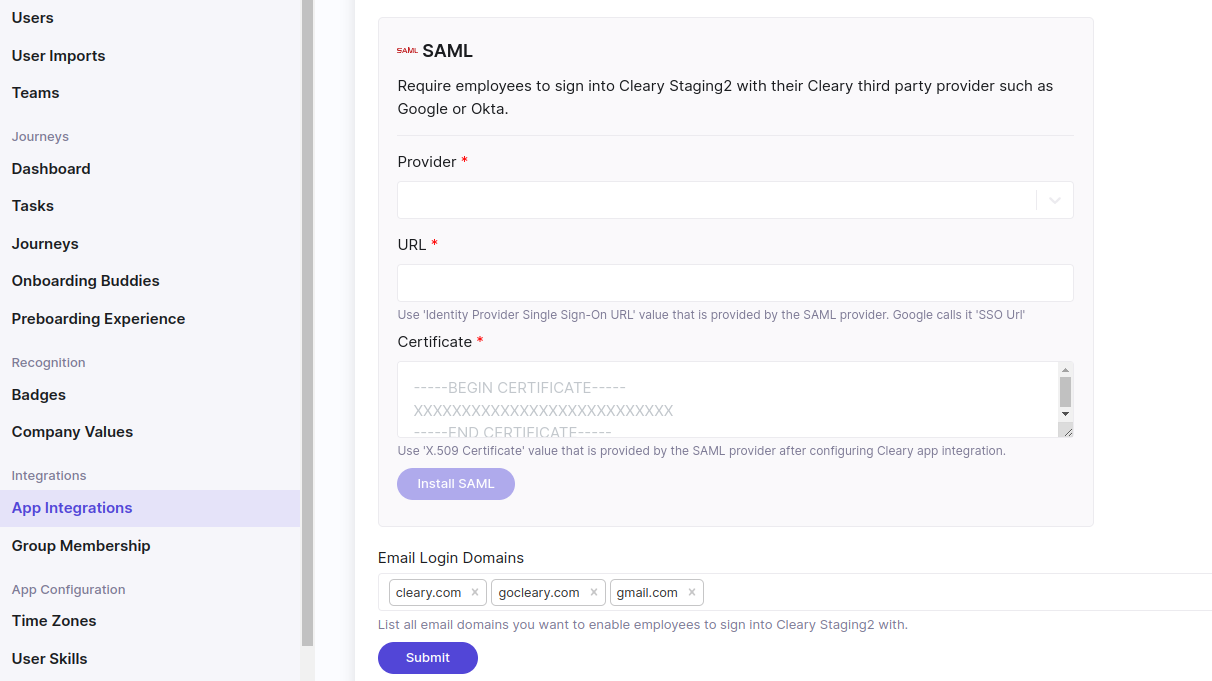Click the Integrations section label

coord(49,476)
